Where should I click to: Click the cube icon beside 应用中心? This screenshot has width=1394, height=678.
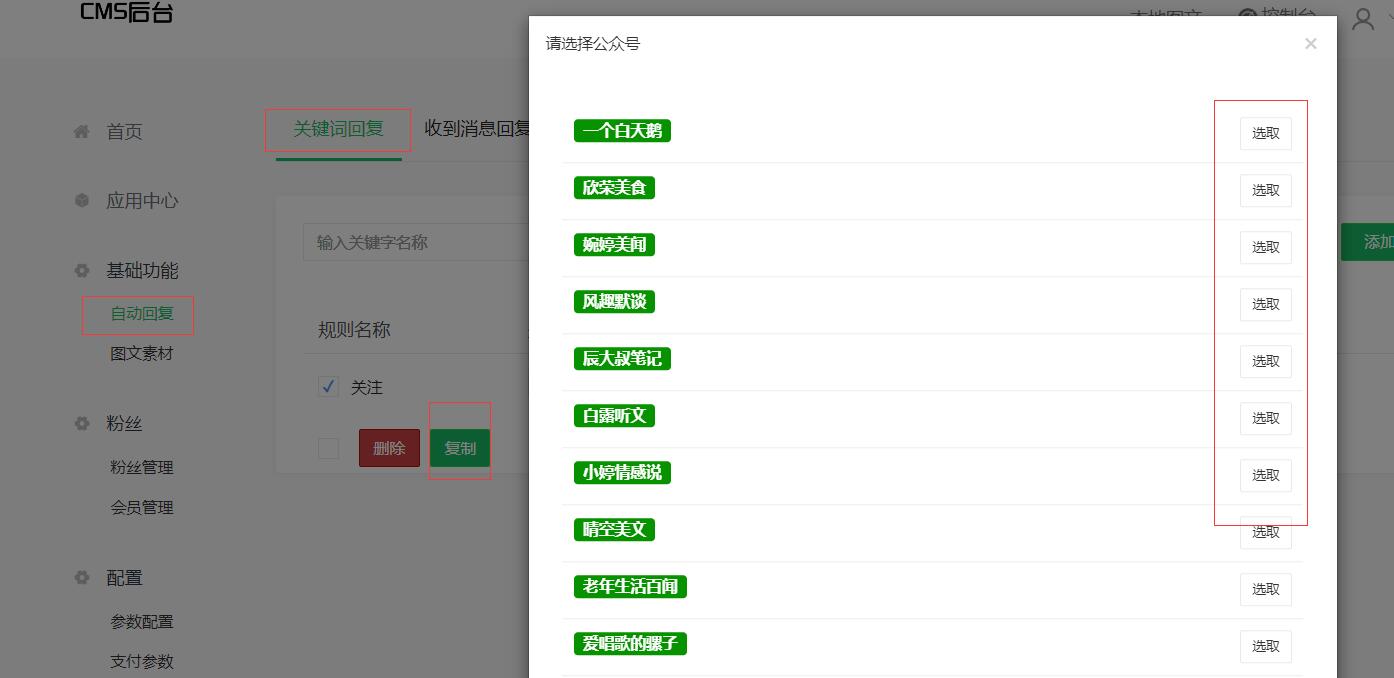82,200
